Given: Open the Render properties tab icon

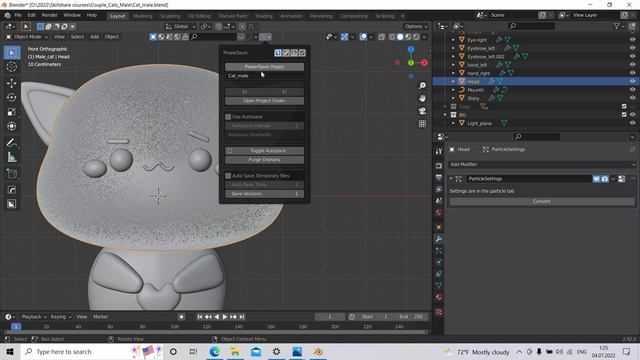Looking at the screenshot, I should click(439, 166).
